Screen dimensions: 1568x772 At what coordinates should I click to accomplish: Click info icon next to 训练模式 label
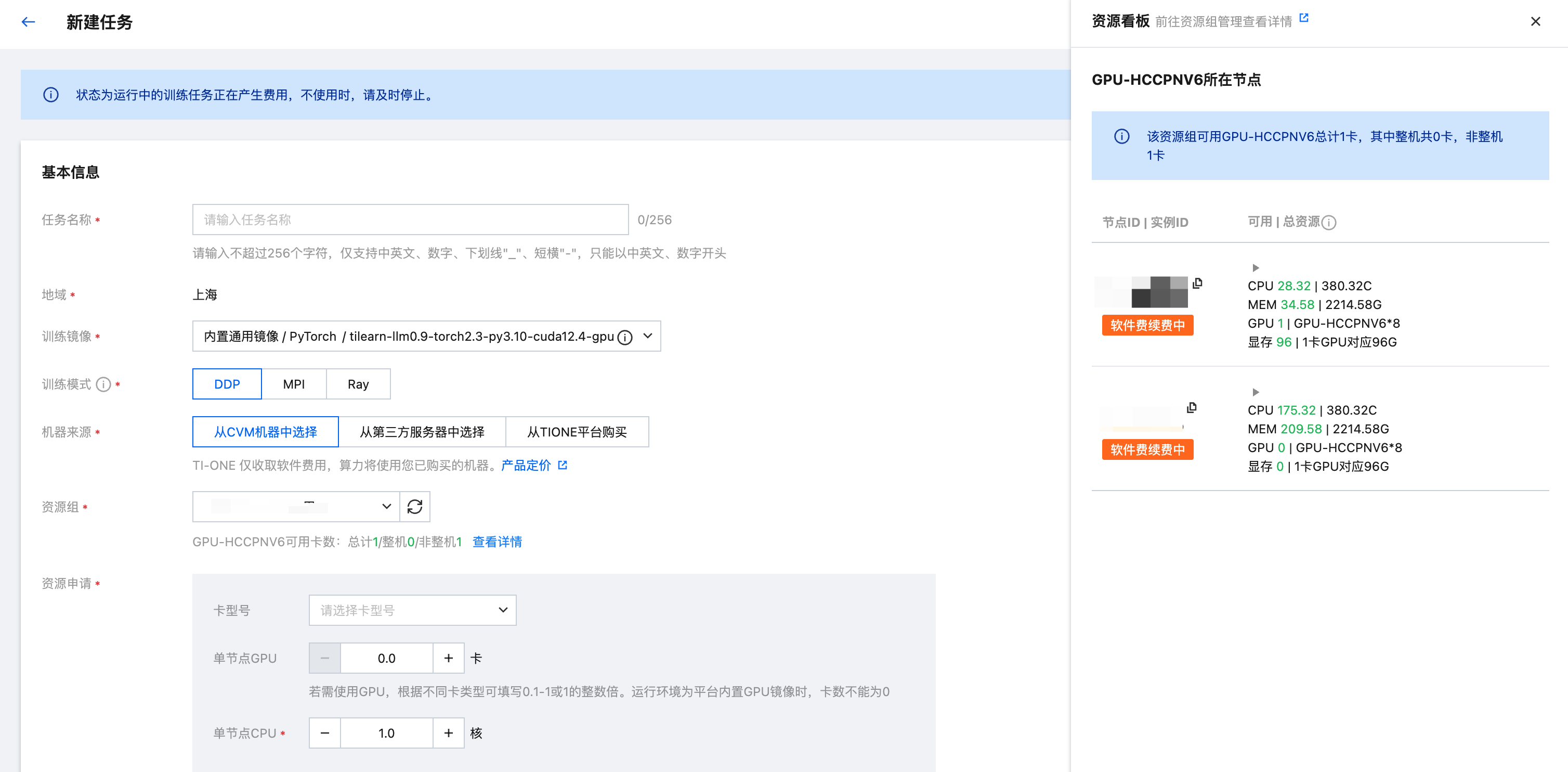[104, 384]
